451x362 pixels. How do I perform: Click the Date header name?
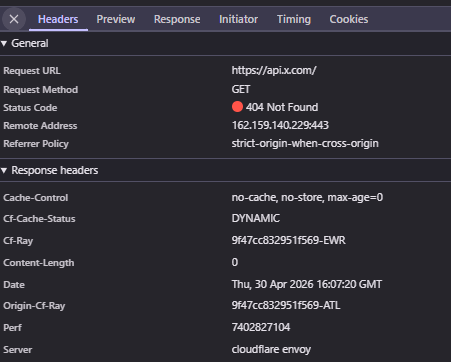coord(14,285)
